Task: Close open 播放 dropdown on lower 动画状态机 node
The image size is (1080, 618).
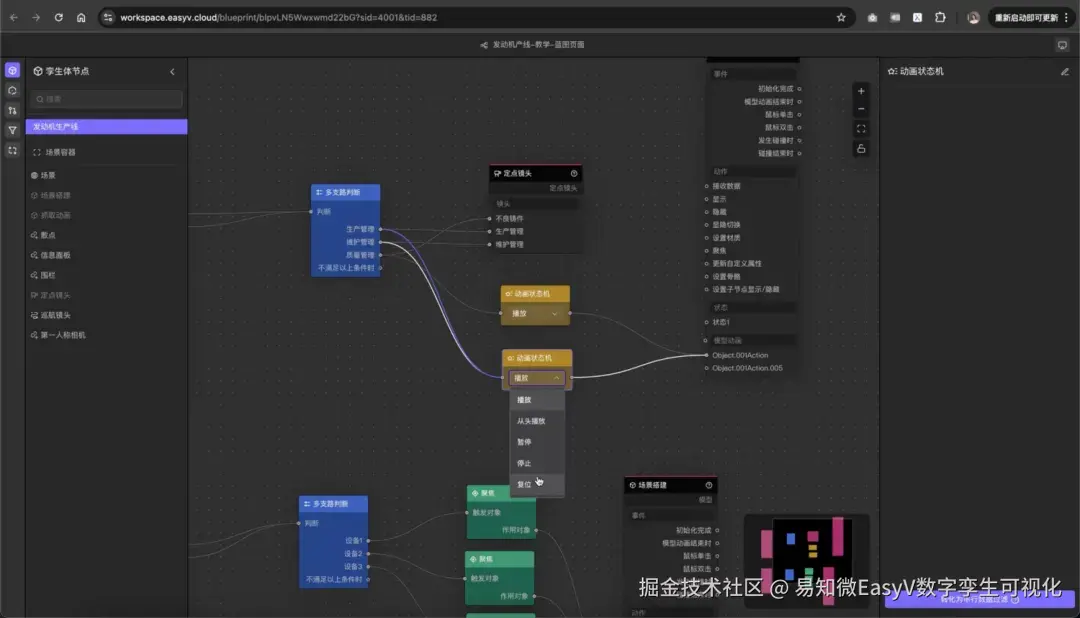Action: coord(537,378)
